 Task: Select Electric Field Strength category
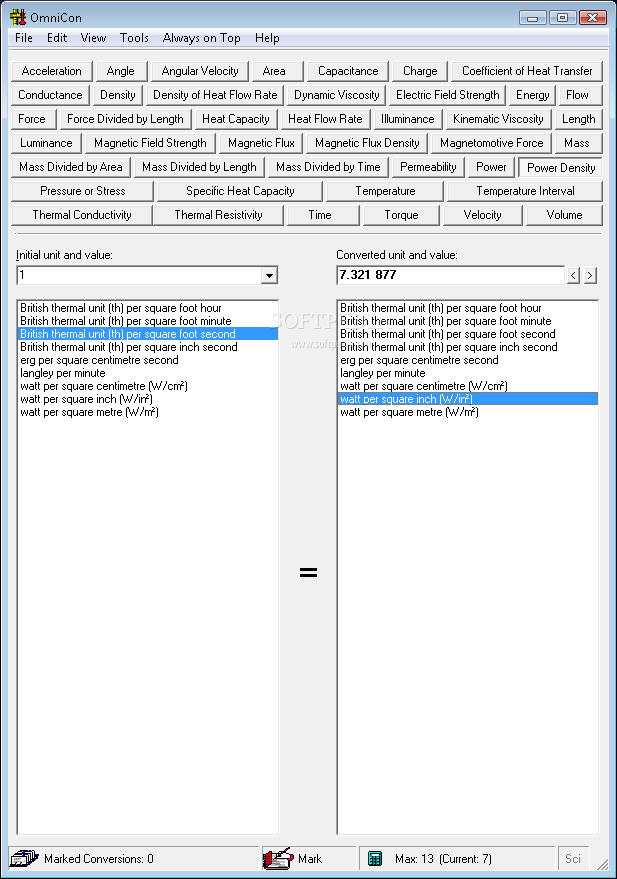448,95
